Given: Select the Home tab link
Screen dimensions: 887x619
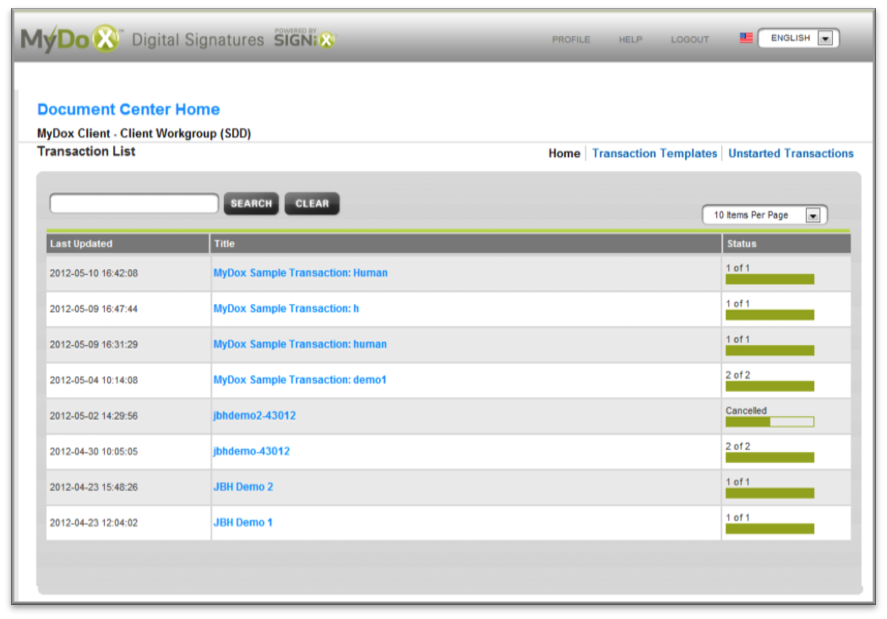Looking at the screenshot, I should tap(564, 154).
